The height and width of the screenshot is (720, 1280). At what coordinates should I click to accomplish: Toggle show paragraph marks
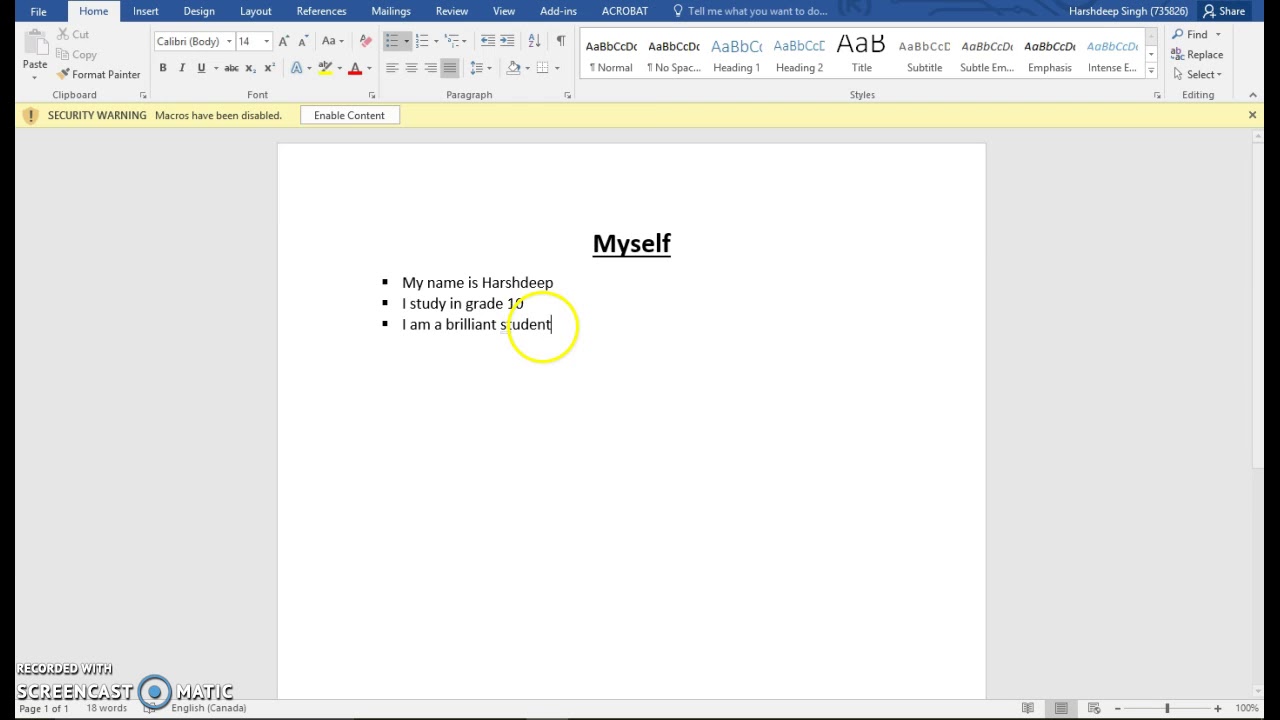(560, 41)
